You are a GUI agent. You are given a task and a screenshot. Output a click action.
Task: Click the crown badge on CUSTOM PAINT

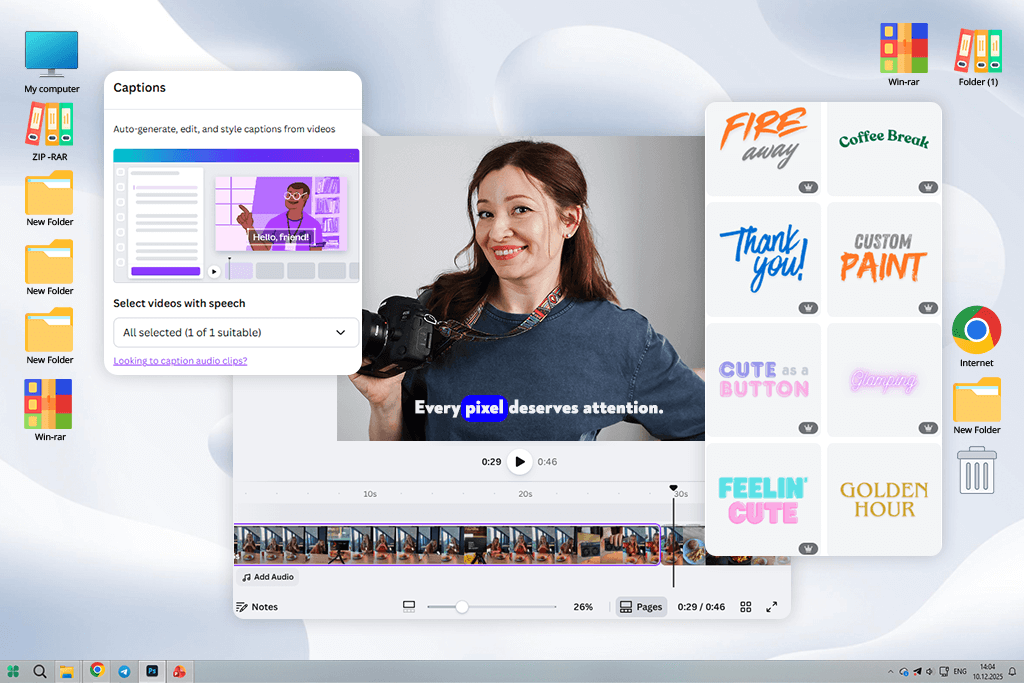coord(928,308)
